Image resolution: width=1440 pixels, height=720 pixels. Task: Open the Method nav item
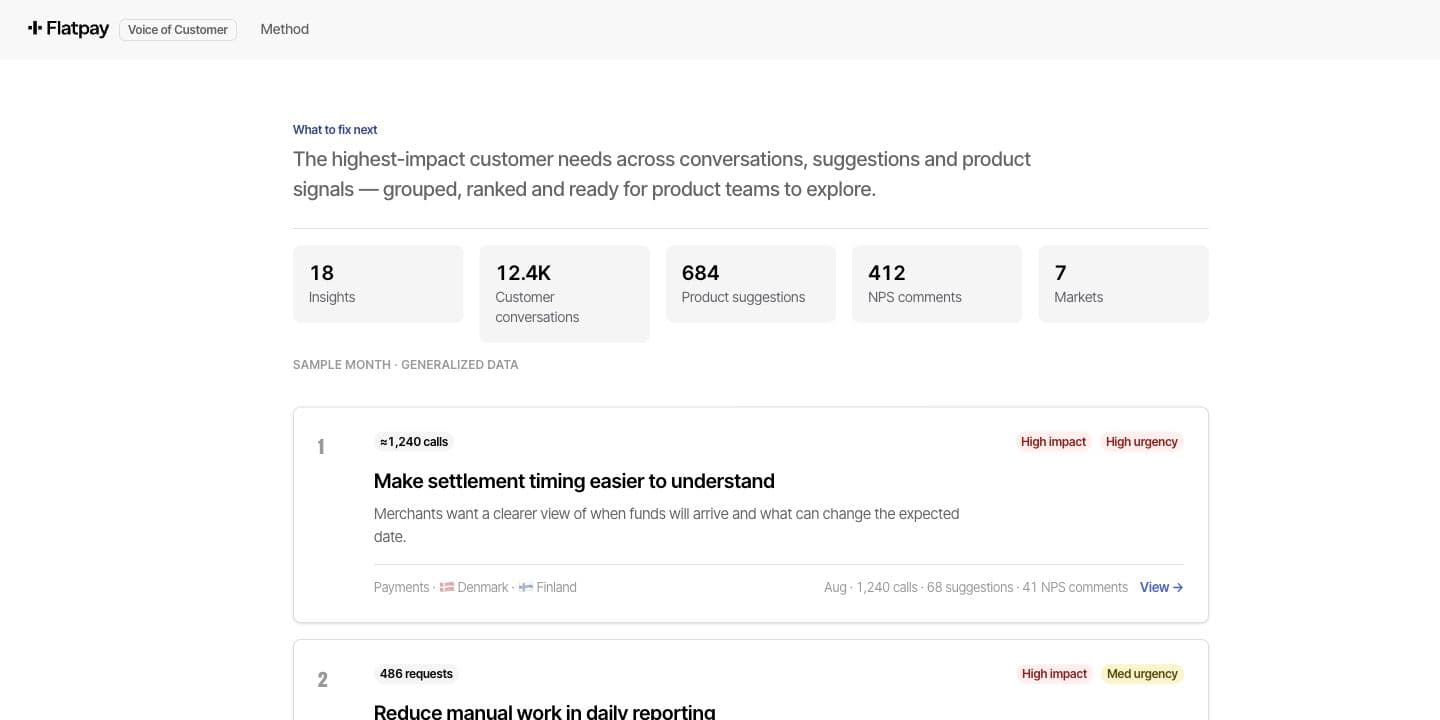click(x=285, y=29)
